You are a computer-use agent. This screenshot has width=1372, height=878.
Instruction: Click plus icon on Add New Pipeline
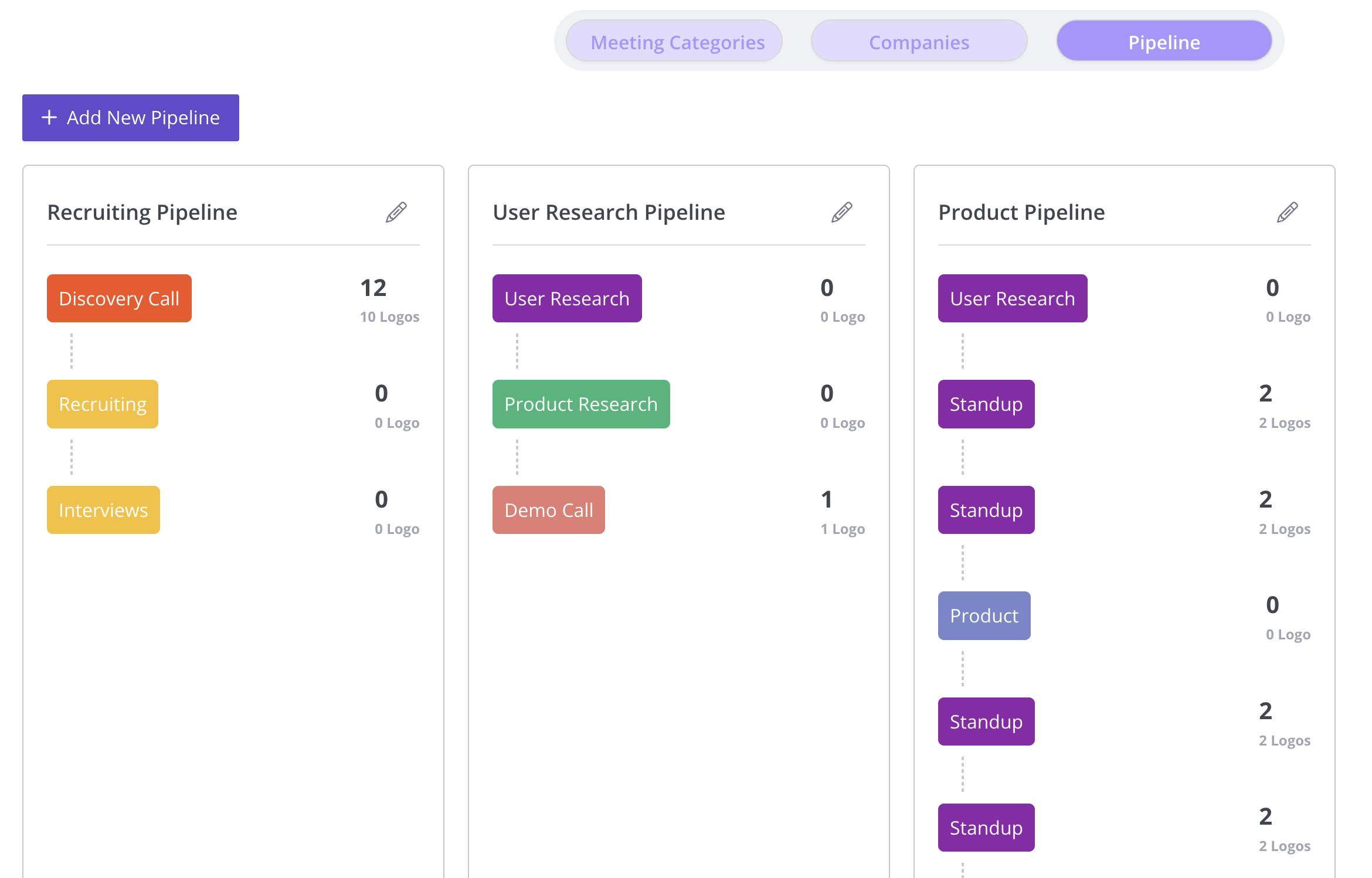(x=49, y=118)
